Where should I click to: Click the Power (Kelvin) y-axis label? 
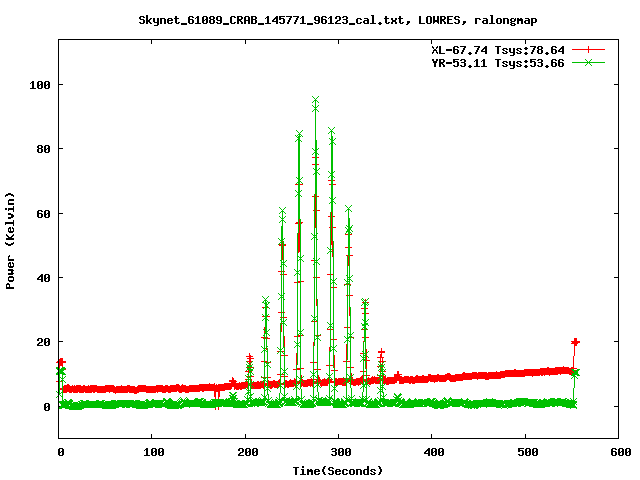pyautogui.click(x=11, y=240)
